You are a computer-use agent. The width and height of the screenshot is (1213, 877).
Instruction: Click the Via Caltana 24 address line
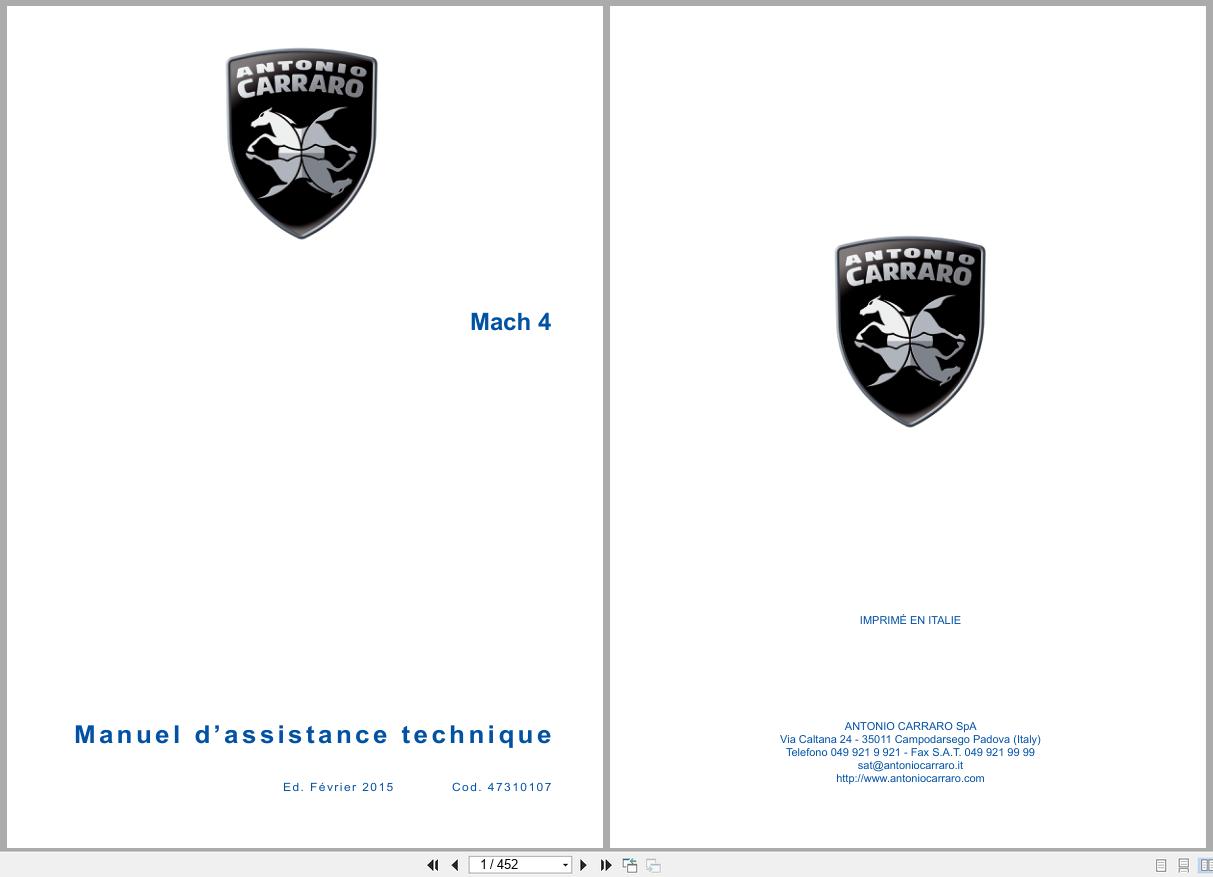pos(910,739)
